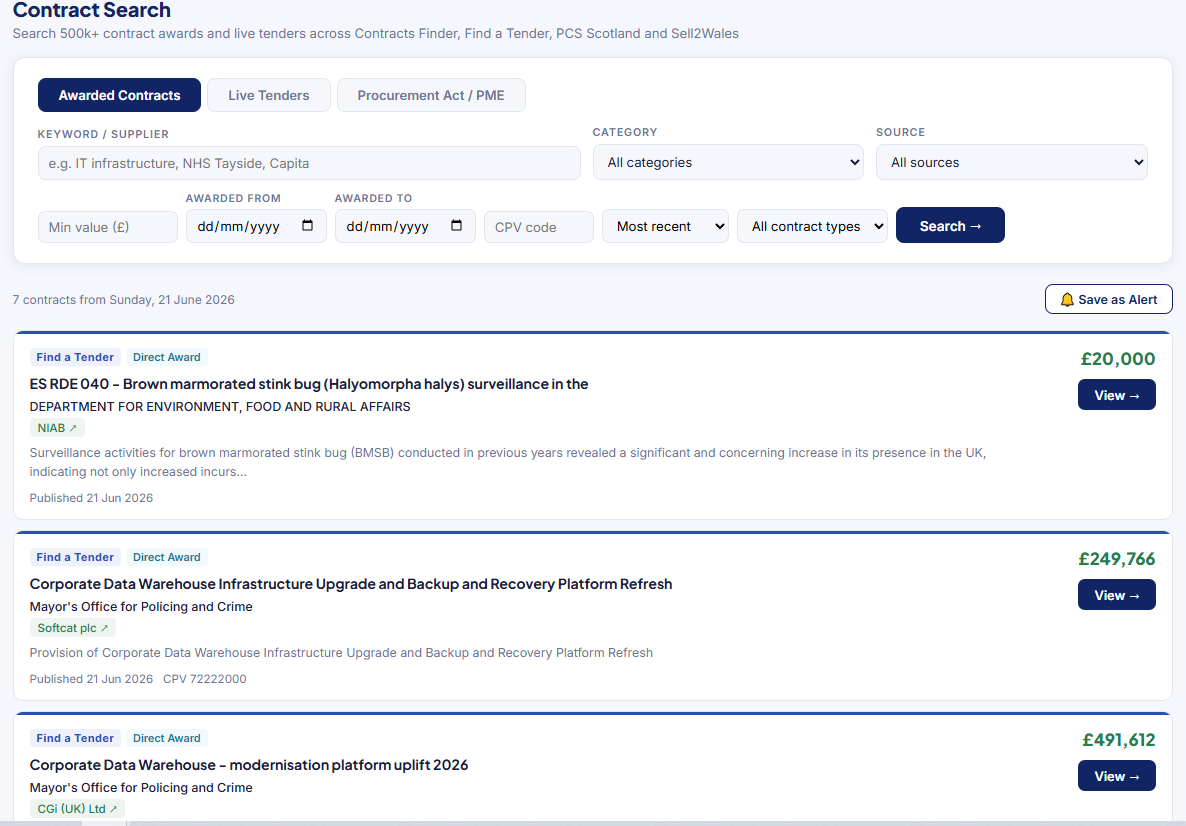Expand the All categories dropdown
The width and height of the screenshot is (1186, 826).
click(728, 162)
